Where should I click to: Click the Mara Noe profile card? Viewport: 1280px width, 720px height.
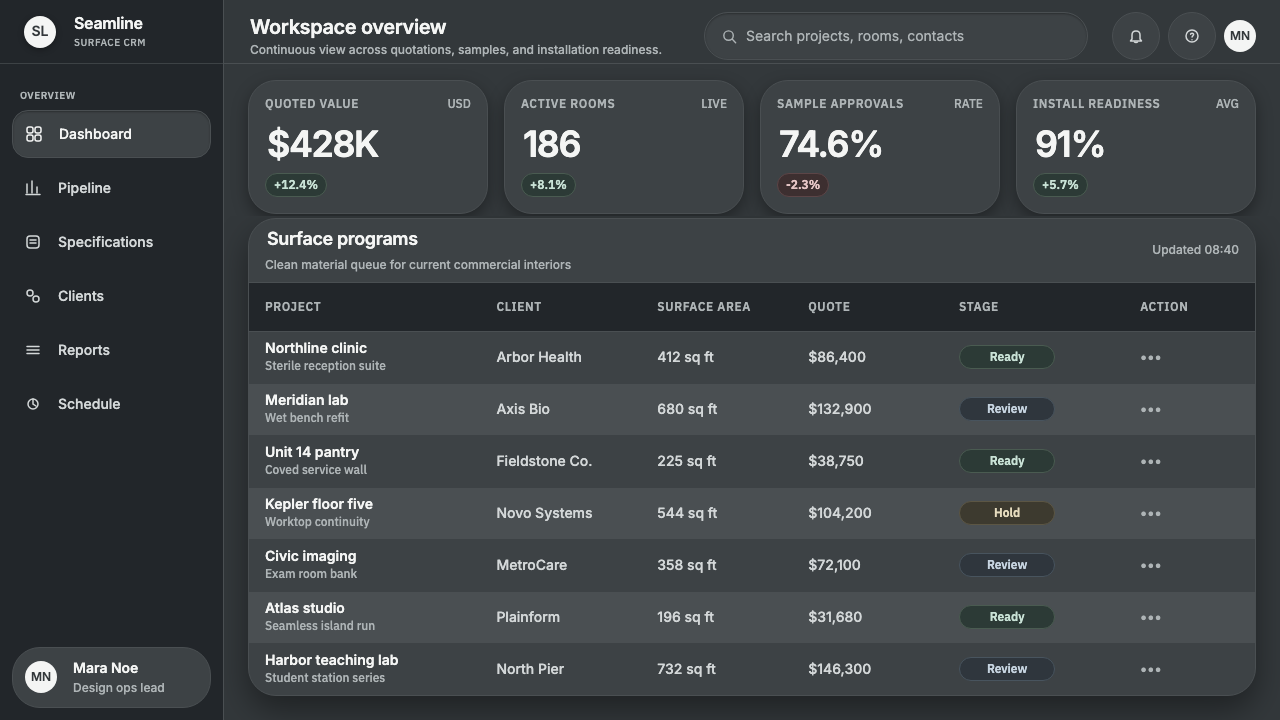pos(111,677)
